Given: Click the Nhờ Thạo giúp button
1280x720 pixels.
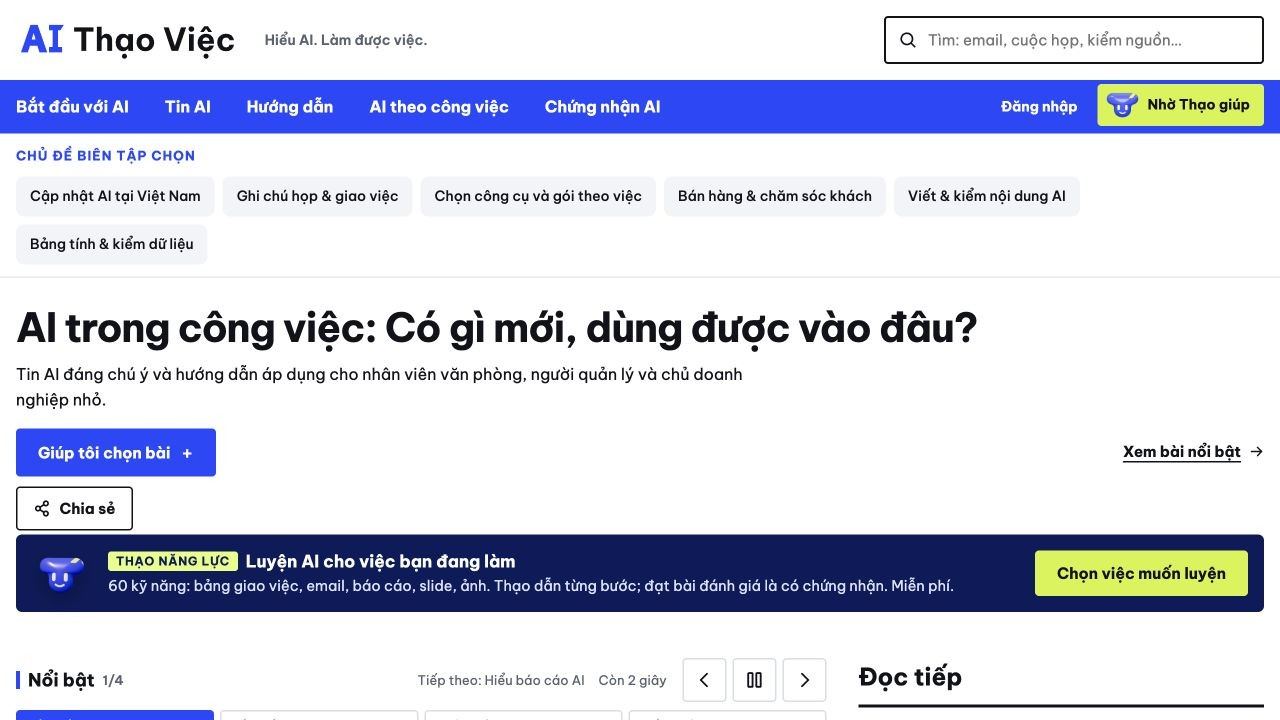Looking at the screenshot, I should point(1180,105).
